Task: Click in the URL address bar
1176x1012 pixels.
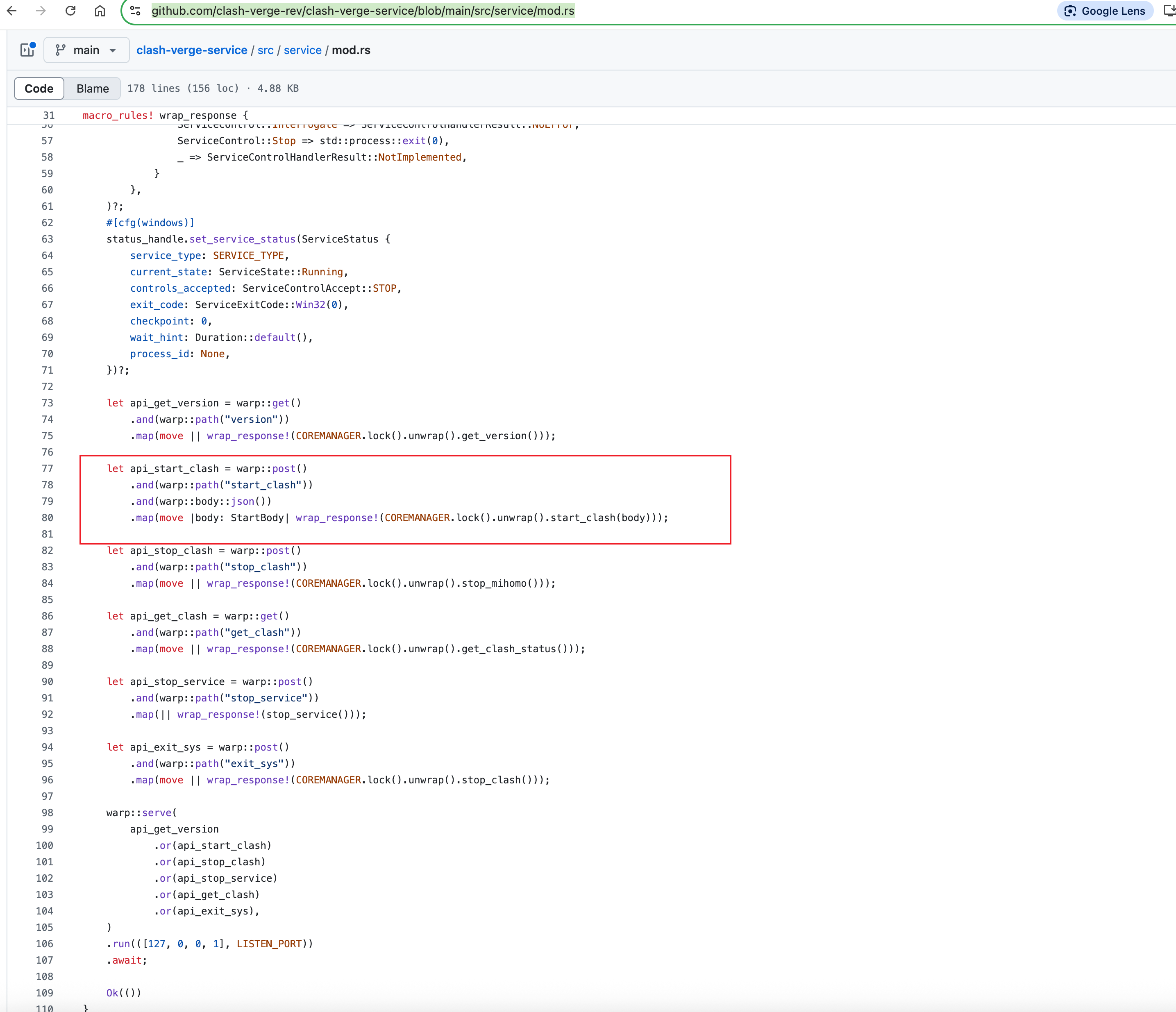Action: 363,11
